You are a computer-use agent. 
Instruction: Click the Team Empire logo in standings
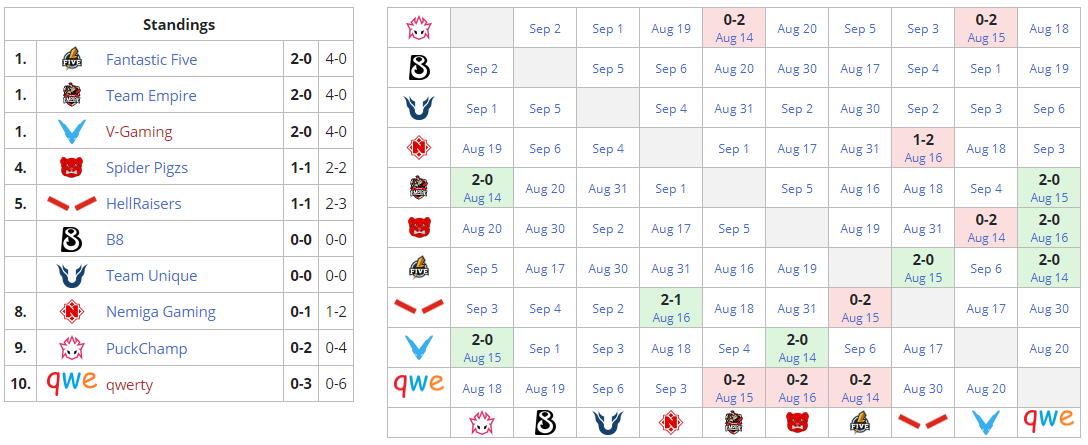tap(71, 96)
